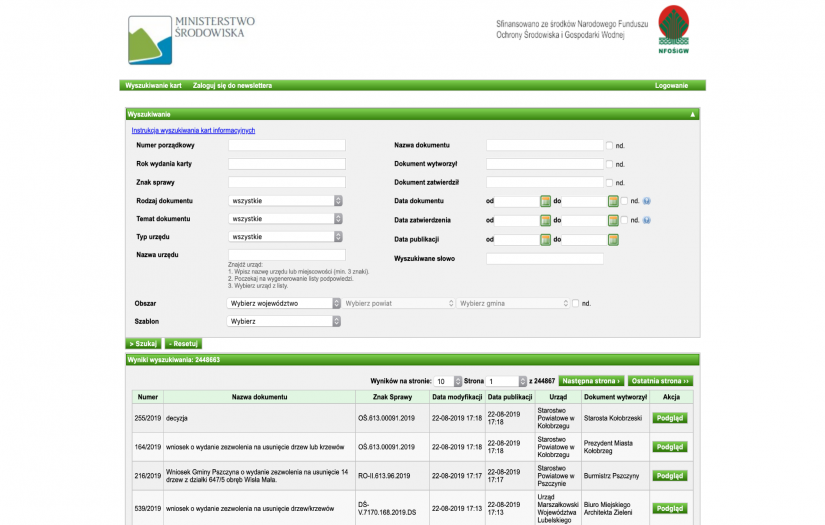The image size is (825, 525).
Task: Tick the nd. checkbox for Dokument zatwierdził
Action: (x=609, y=183)
